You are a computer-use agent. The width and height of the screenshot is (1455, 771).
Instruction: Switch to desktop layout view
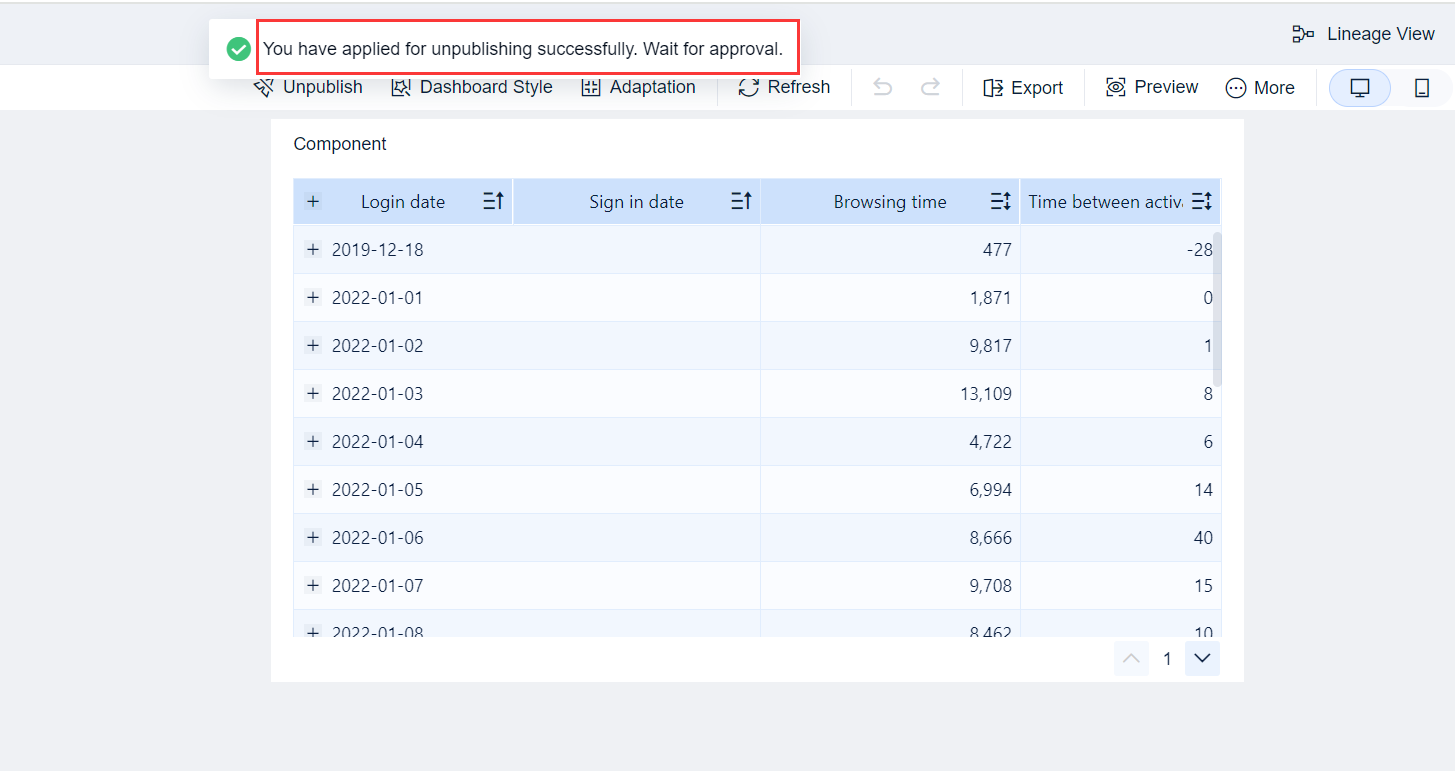click(x=1359, y=88)
